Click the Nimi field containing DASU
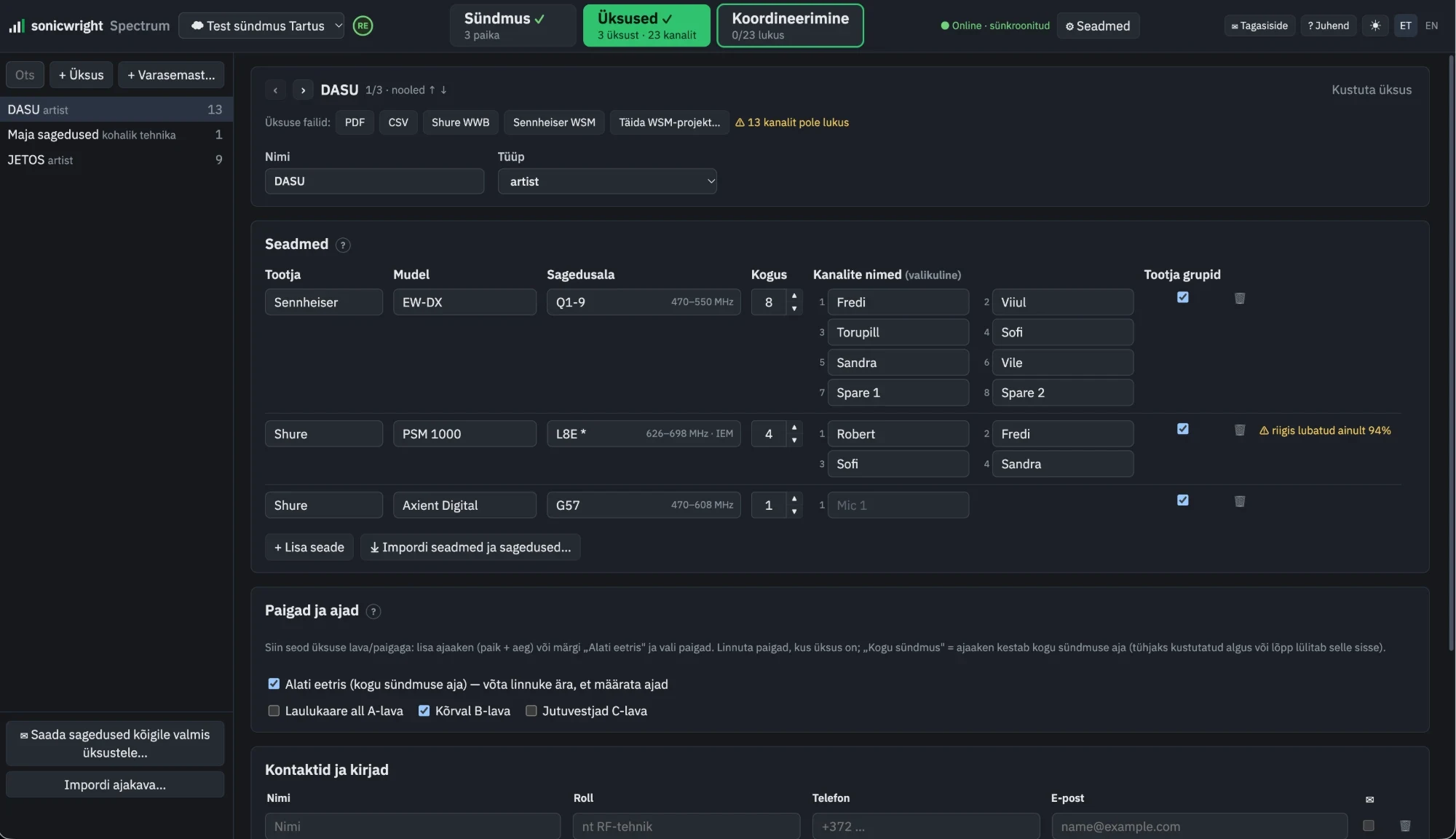The width and height of the screenshot is (1456, 839). tap(374, 181)
